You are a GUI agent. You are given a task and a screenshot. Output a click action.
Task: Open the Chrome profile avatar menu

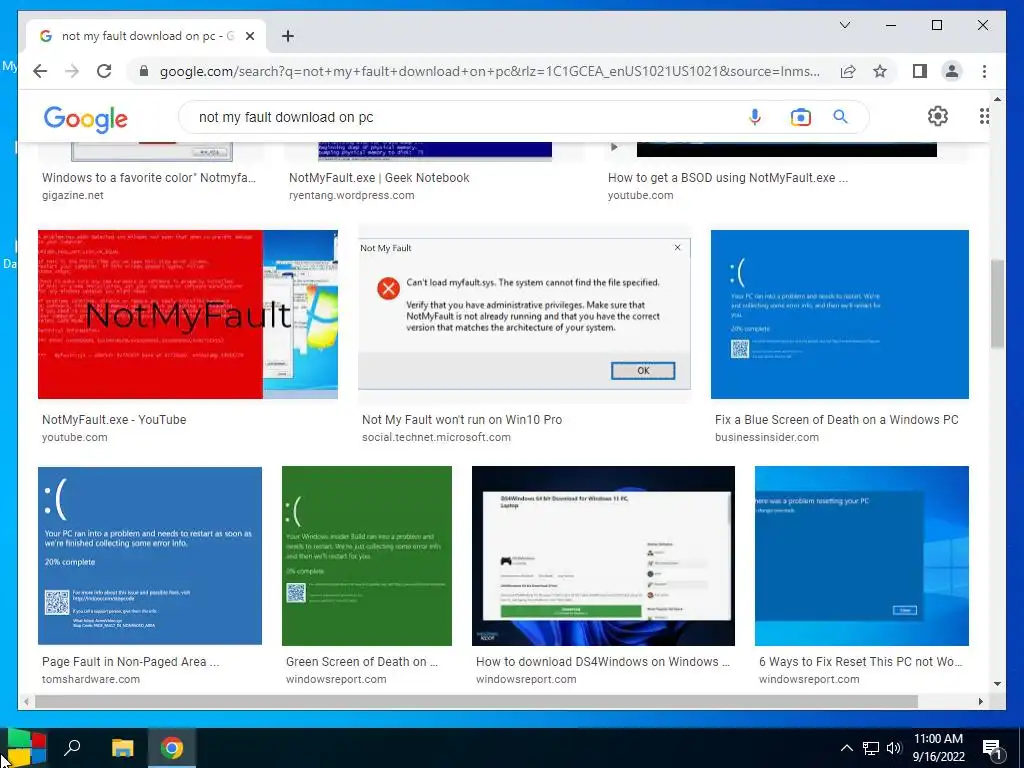pos(952,71)
